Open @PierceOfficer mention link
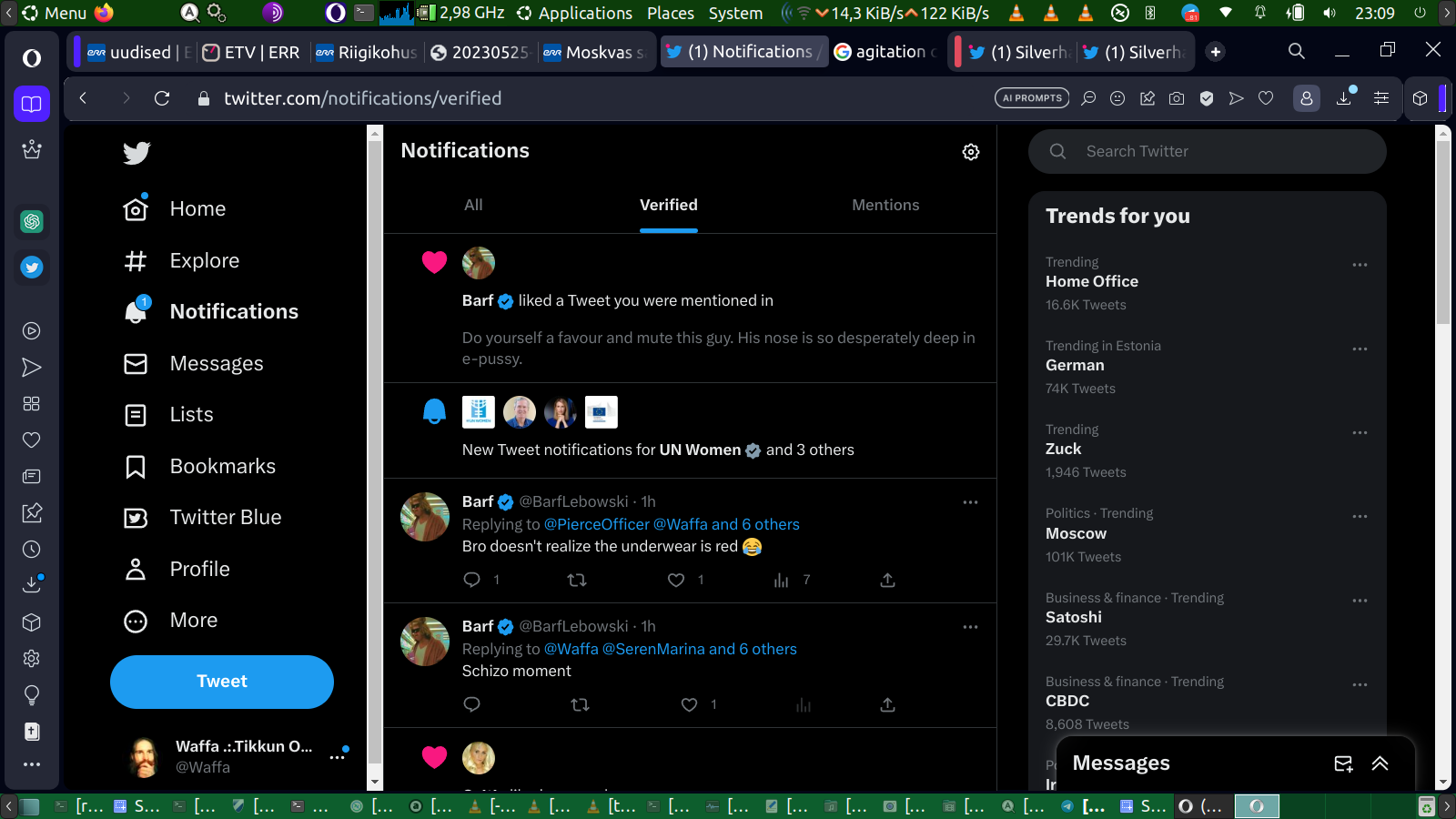1456x819 pixels. (x=597, y=524)
